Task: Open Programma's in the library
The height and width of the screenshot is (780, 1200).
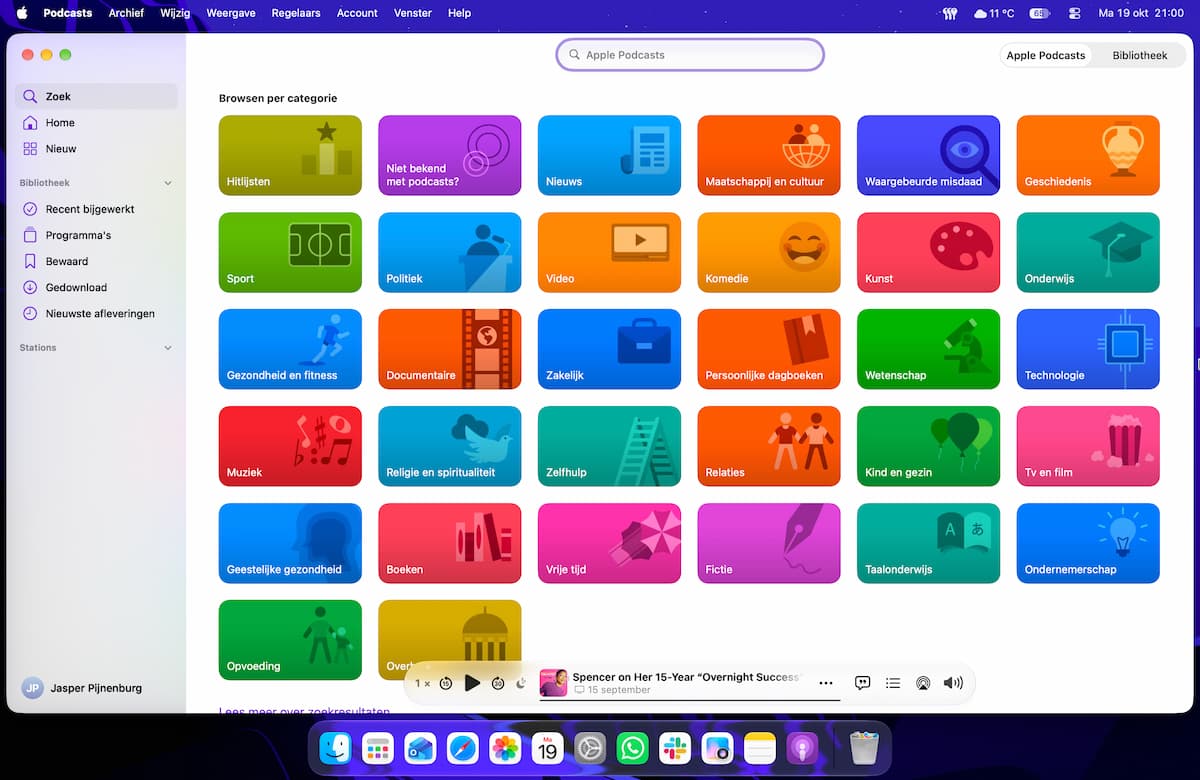Action: click(x=96, y=235)
